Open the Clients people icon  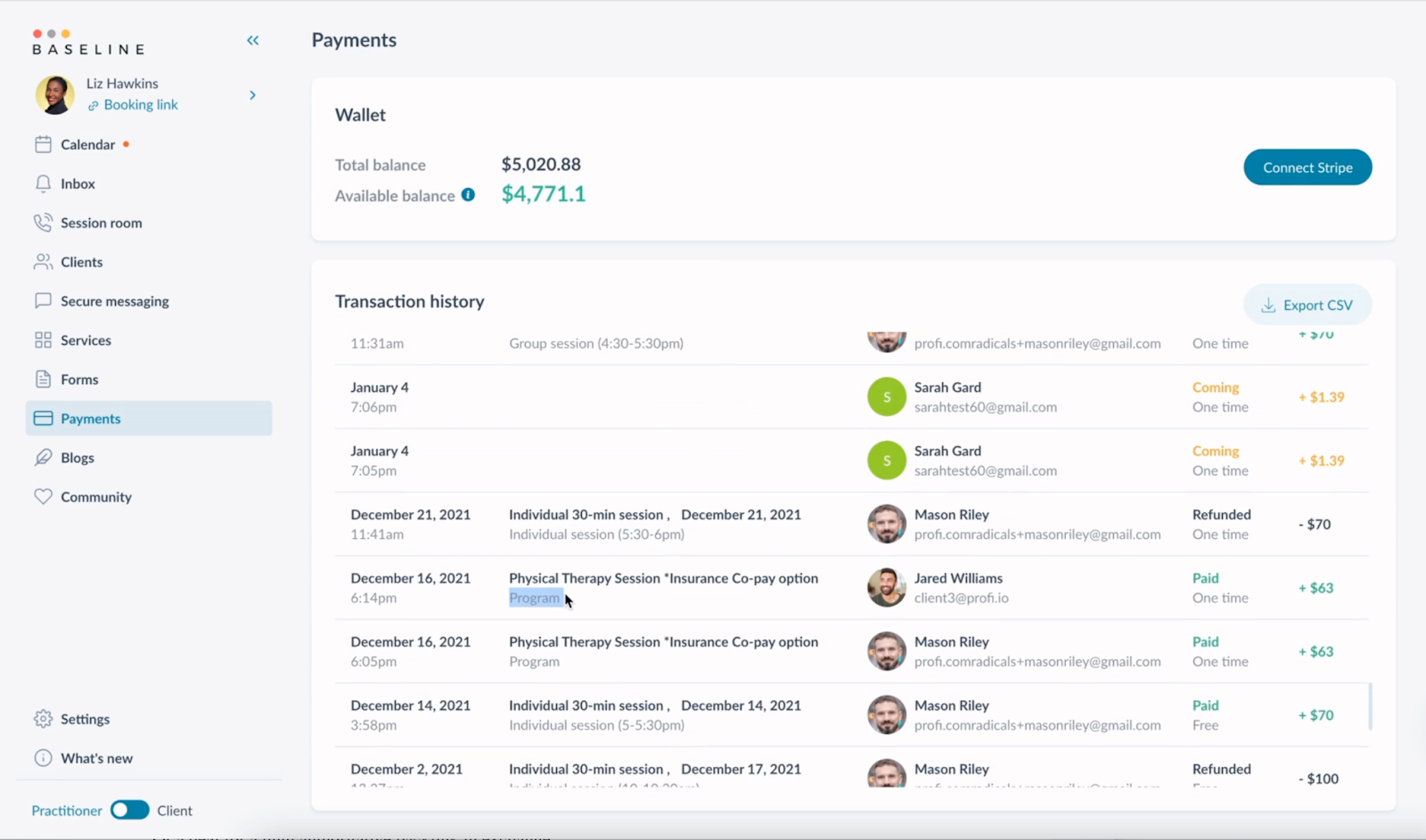click(x=43, y=261)
